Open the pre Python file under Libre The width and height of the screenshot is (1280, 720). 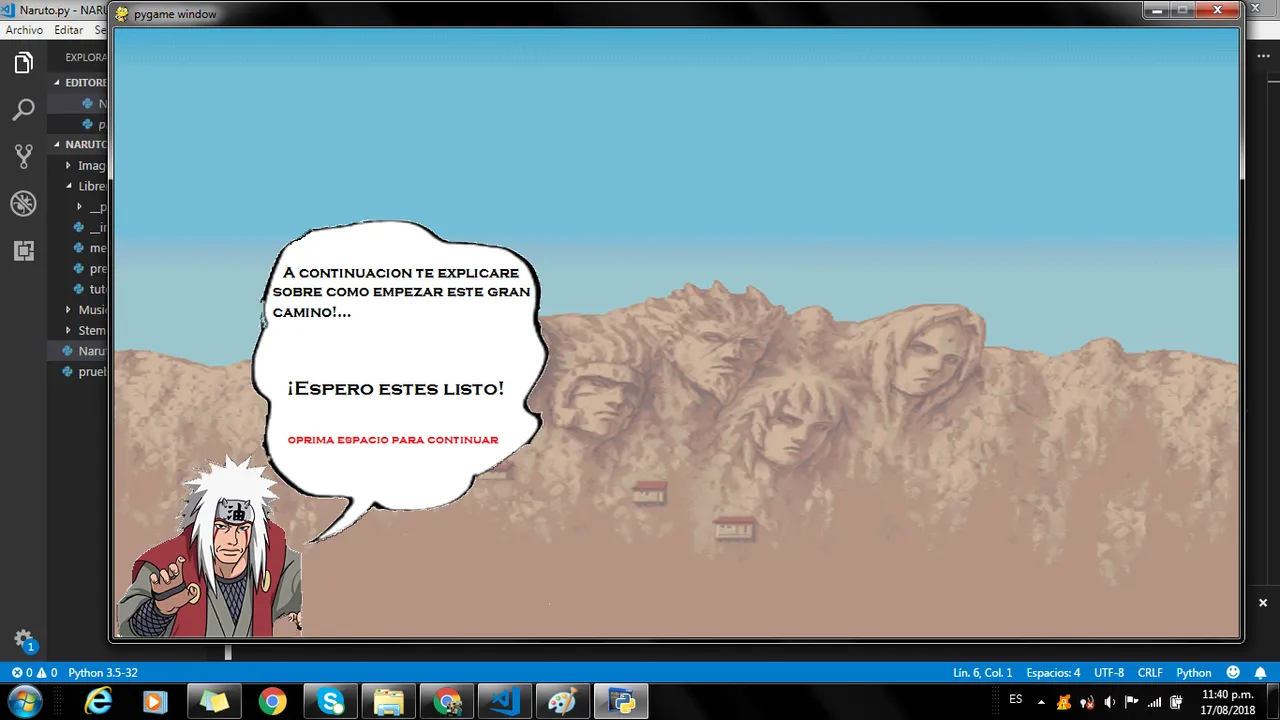(78, 269)
